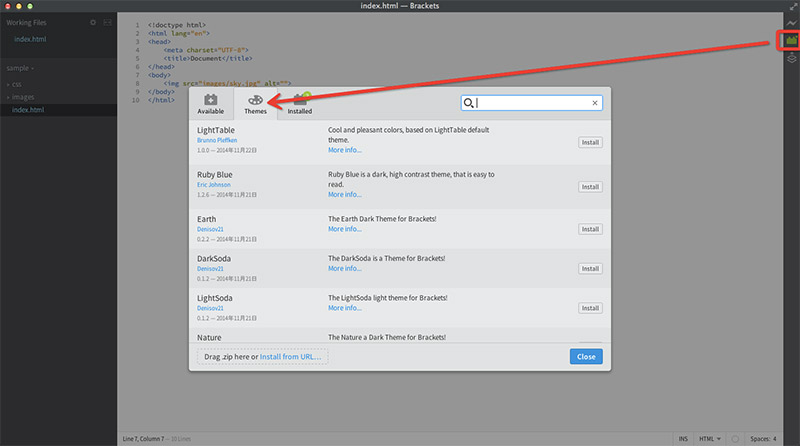
Task: Select index.html in Working Files
Action: point(30,39)
